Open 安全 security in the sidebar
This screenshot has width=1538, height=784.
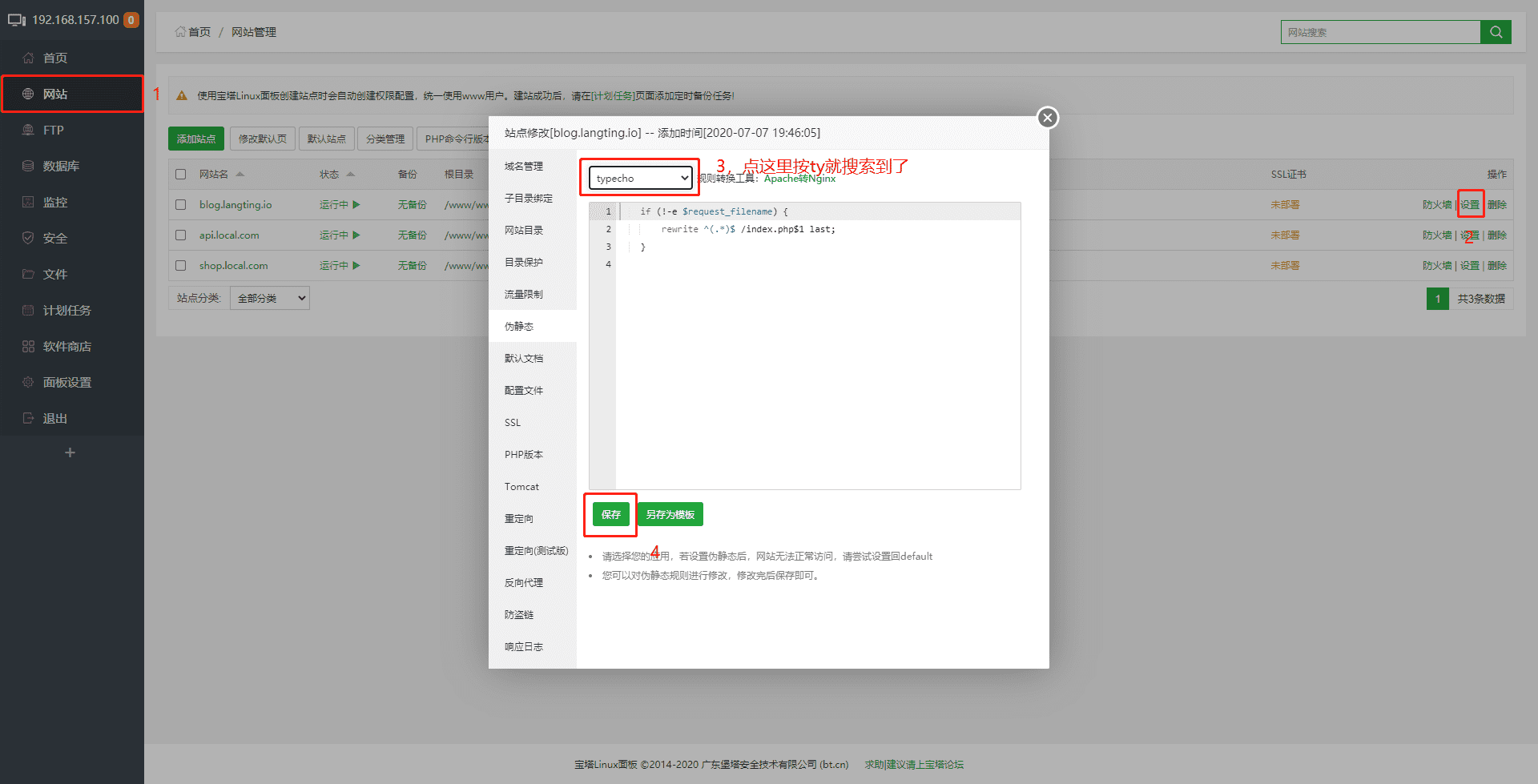[72, 238]
